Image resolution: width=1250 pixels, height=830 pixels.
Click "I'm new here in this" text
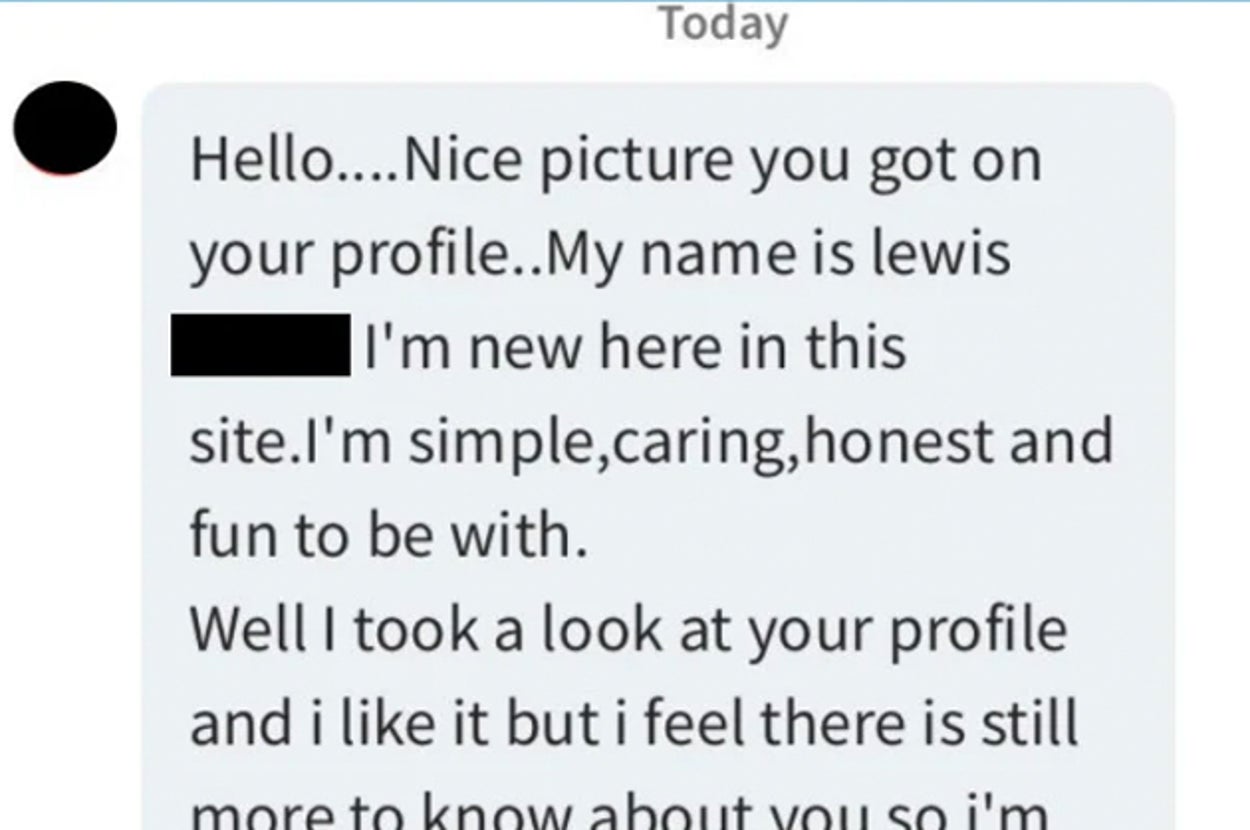[634, 346]
